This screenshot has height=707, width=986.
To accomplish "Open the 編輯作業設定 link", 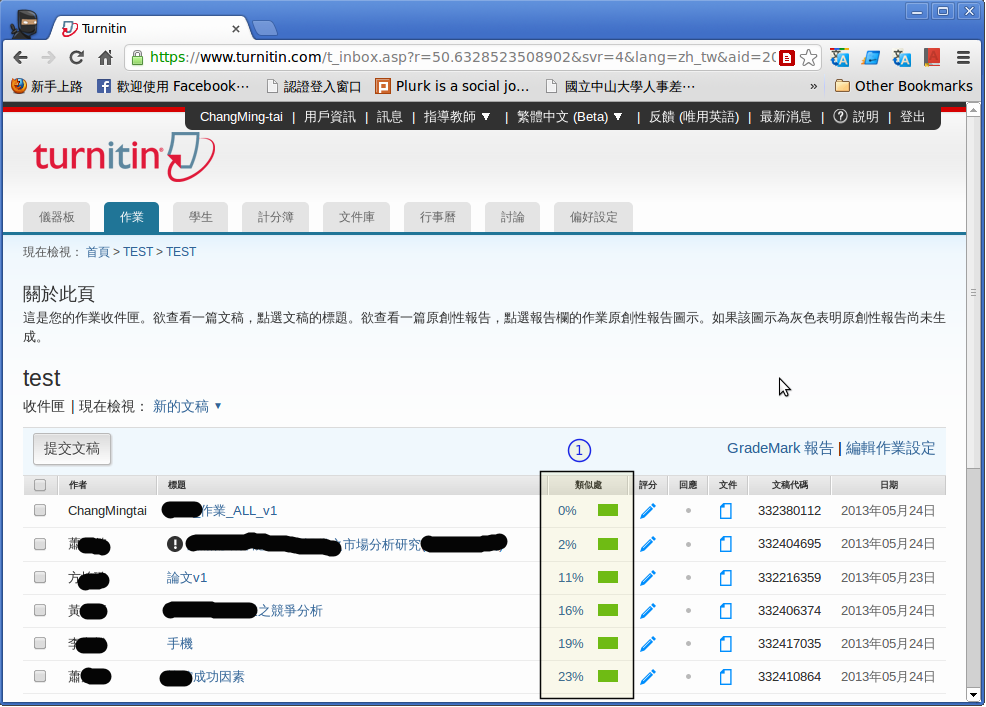I will 890,448.
